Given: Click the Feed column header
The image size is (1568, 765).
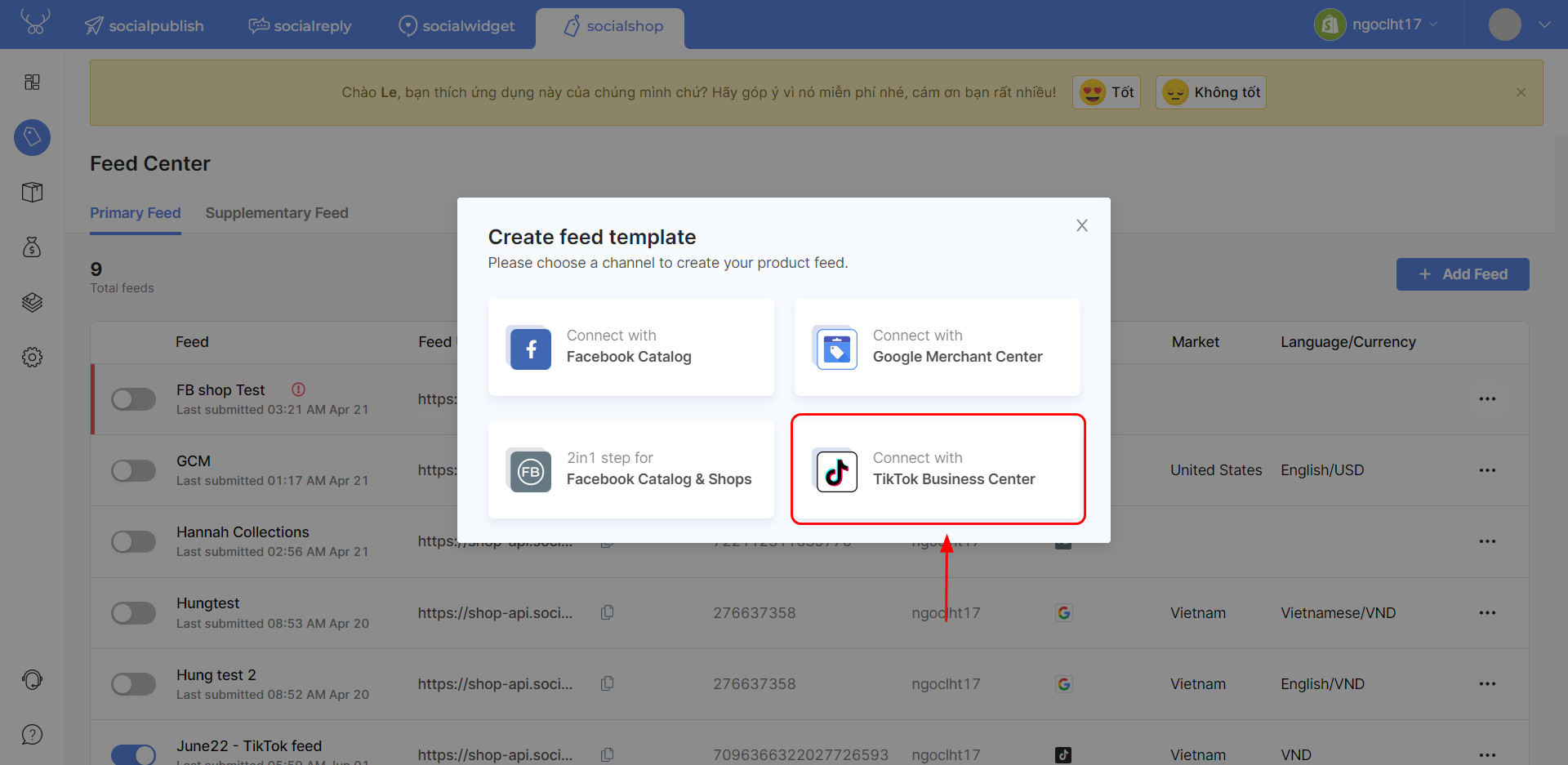Looking at the screenshot, I should click(x=192, y=342).
